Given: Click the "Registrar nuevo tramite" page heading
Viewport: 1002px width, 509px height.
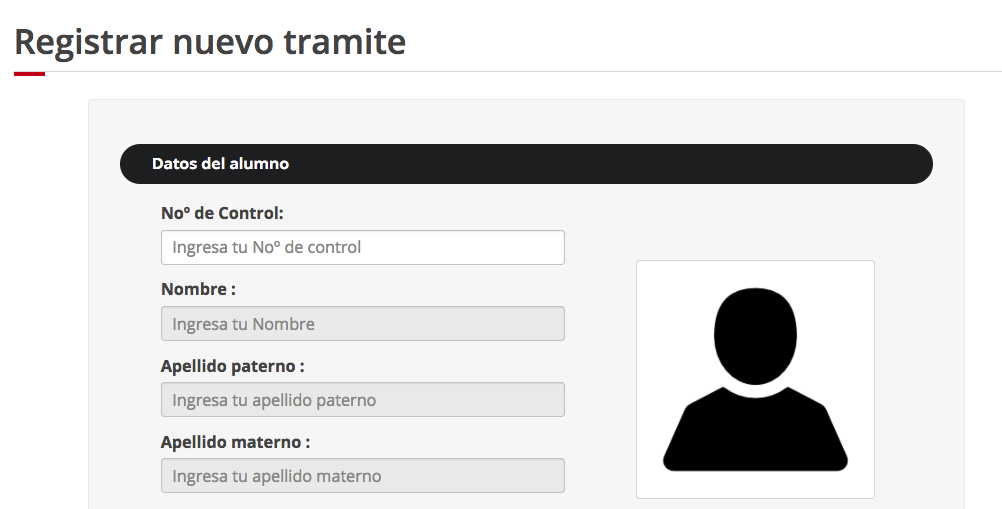Looking at the screenshot, I should pos(210,42).
